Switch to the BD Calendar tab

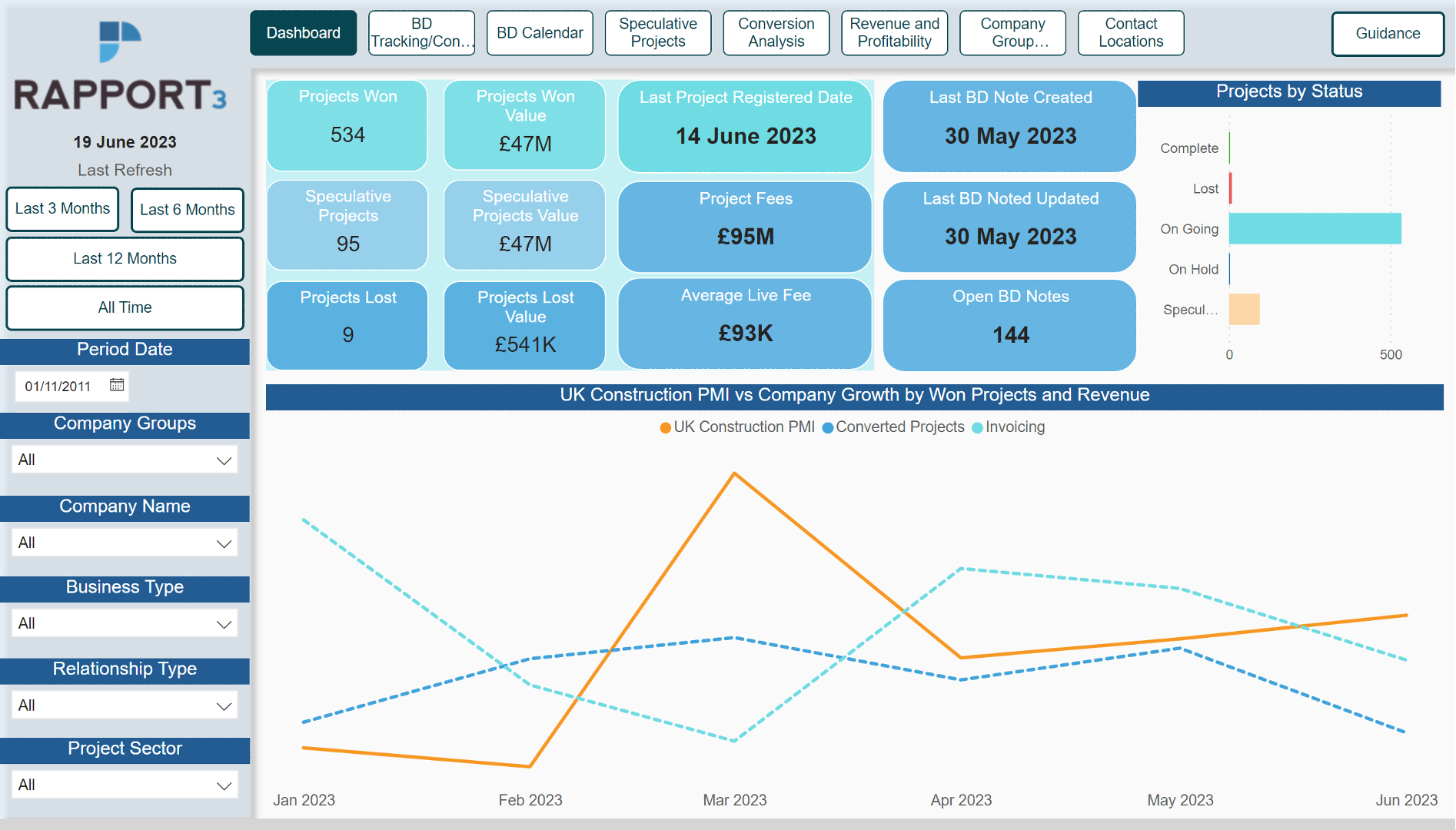pyautogui.click(x=540, y=32)
